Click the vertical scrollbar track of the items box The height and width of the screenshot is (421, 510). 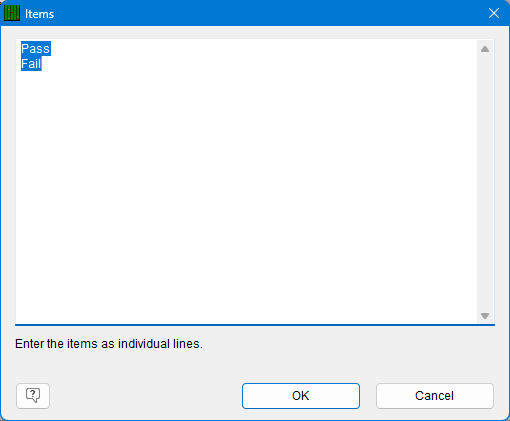point(485,182)
